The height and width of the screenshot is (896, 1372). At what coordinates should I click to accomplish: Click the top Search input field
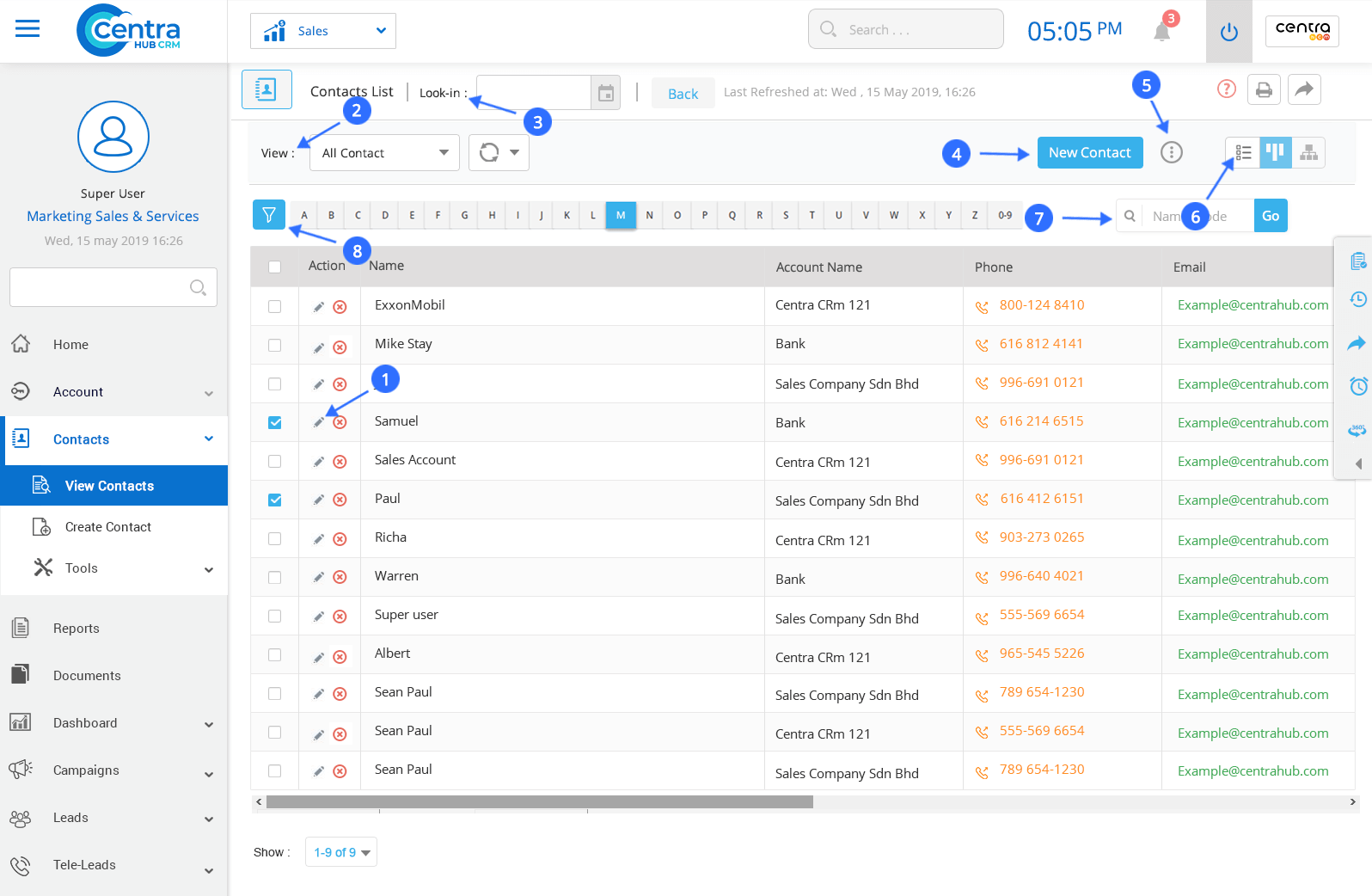tap(906, 29)
